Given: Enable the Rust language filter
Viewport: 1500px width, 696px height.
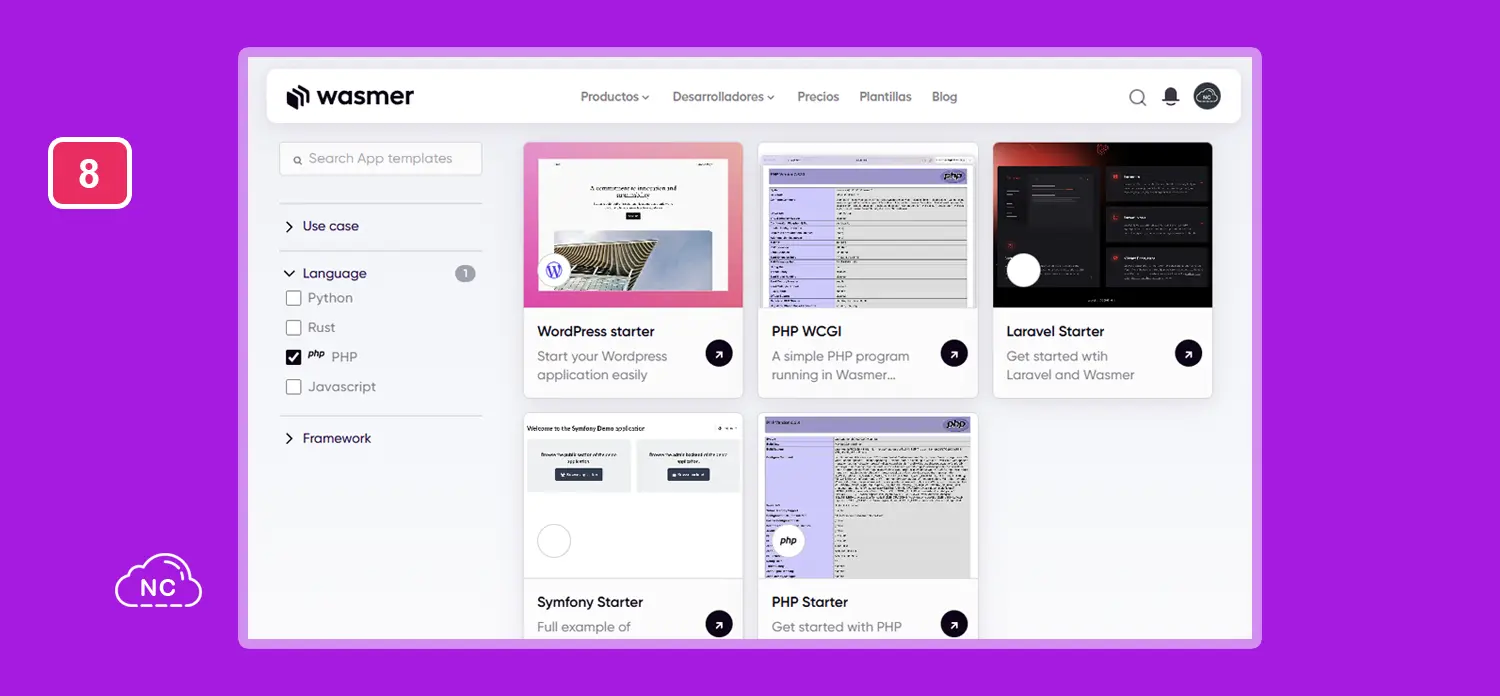Looking at the screenshot, I should (x=293, y=328).
